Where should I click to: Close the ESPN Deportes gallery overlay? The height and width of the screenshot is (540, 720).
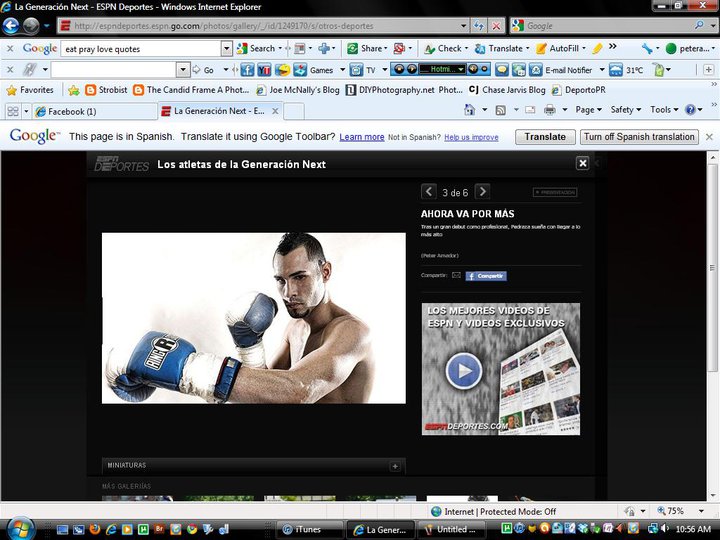pos(582,163)
